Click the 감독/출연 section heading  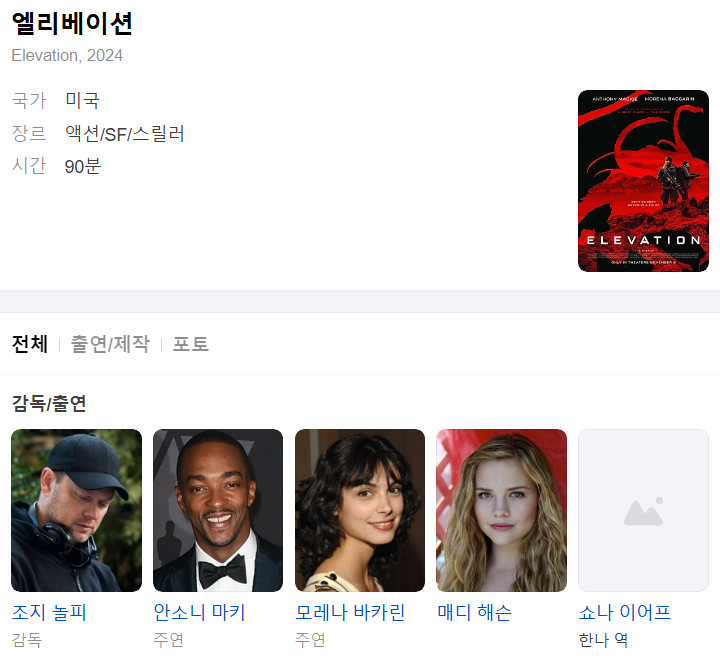pos(49,403)
